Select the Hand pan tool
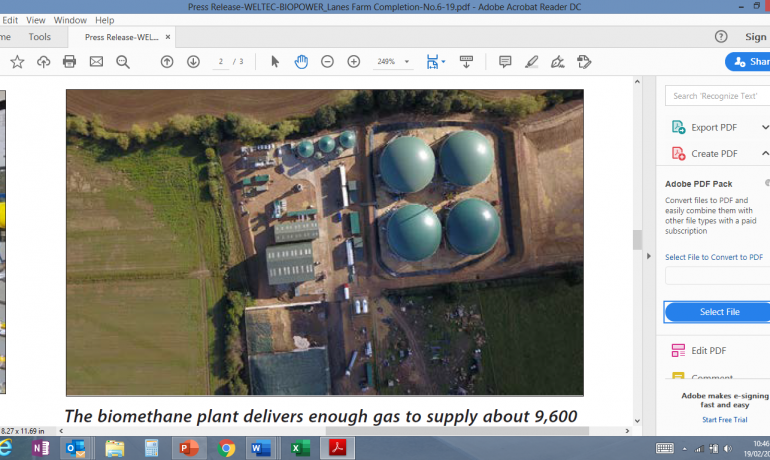This screenshot has width=770, height=460. tap(301, 62)
